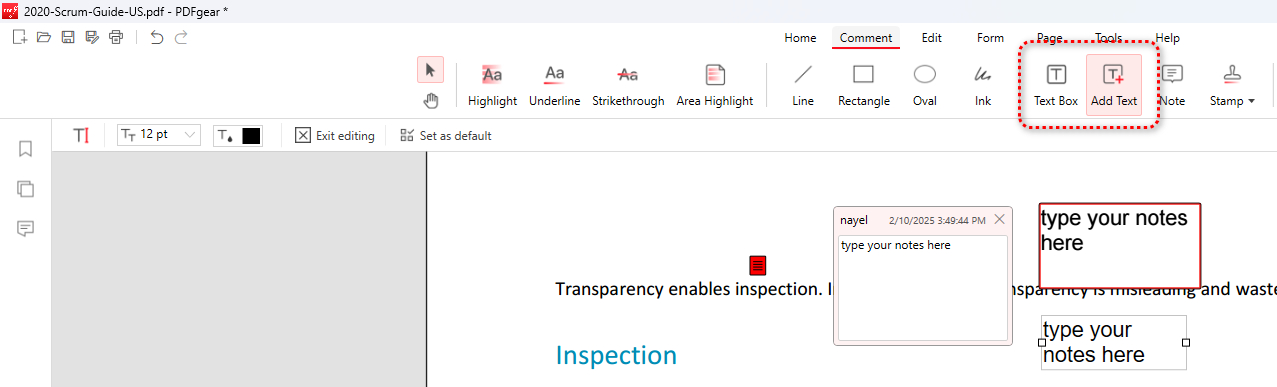Image resolution: width=1277 pixels, height=387 pixels.
Task: Click the note timestamp 2/10/2025 3:49:44 PM
Action: [x=937, y=220]
